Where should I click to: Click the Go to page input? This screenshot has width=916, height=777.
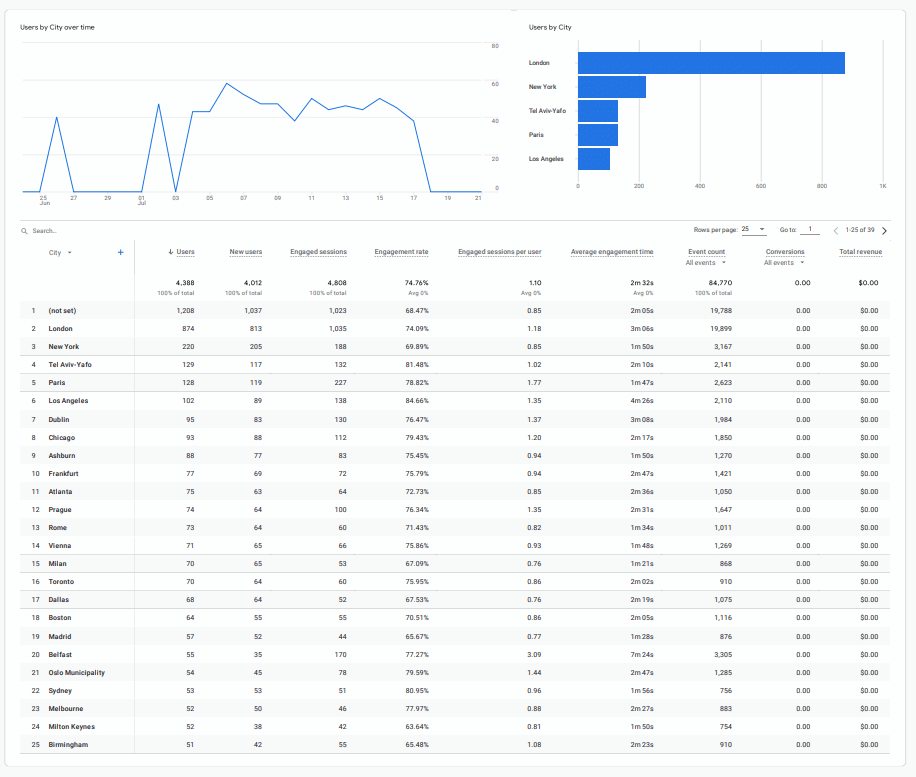click(x=810, y=230)
